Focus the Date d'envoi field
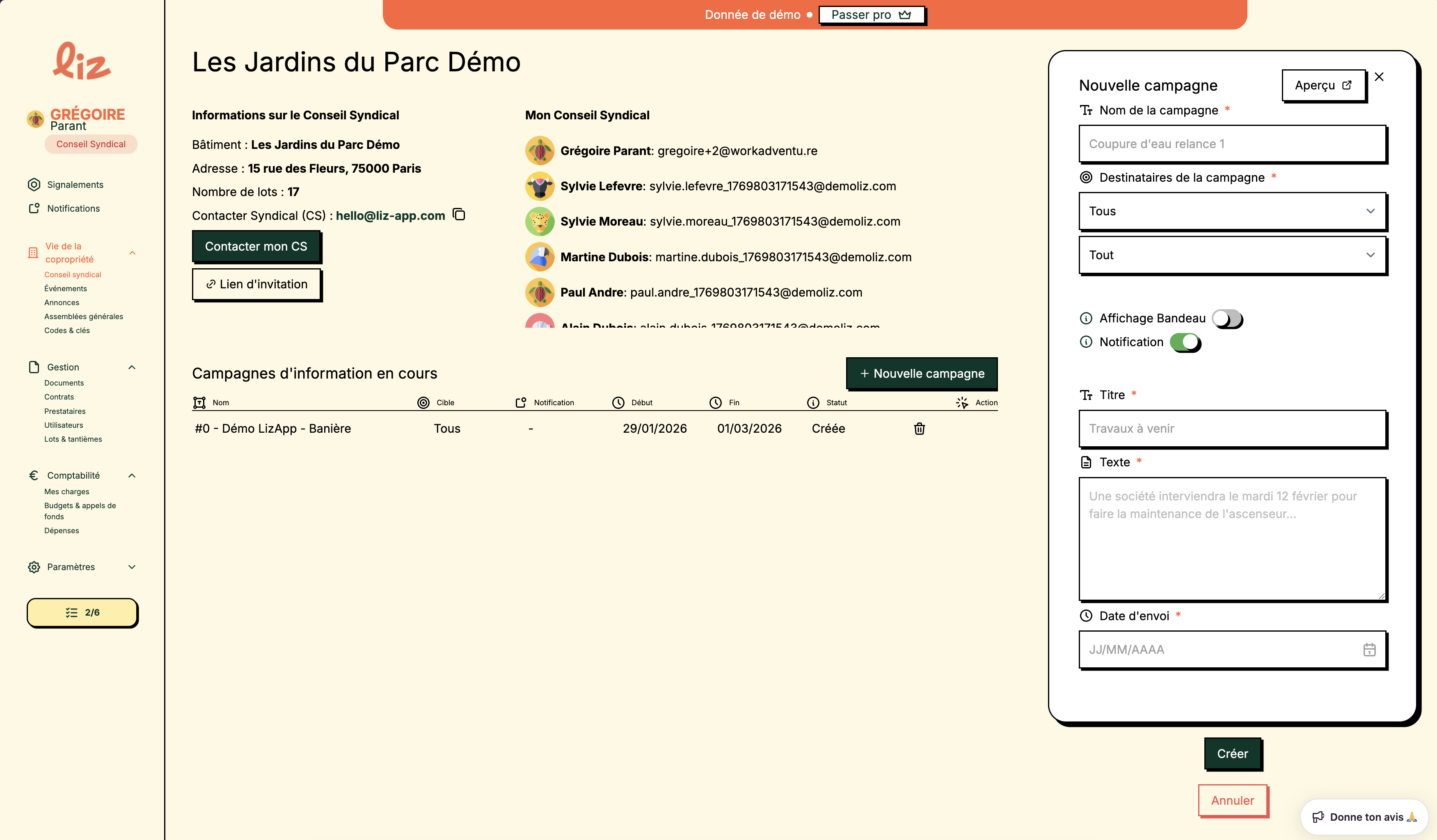 1232,650
